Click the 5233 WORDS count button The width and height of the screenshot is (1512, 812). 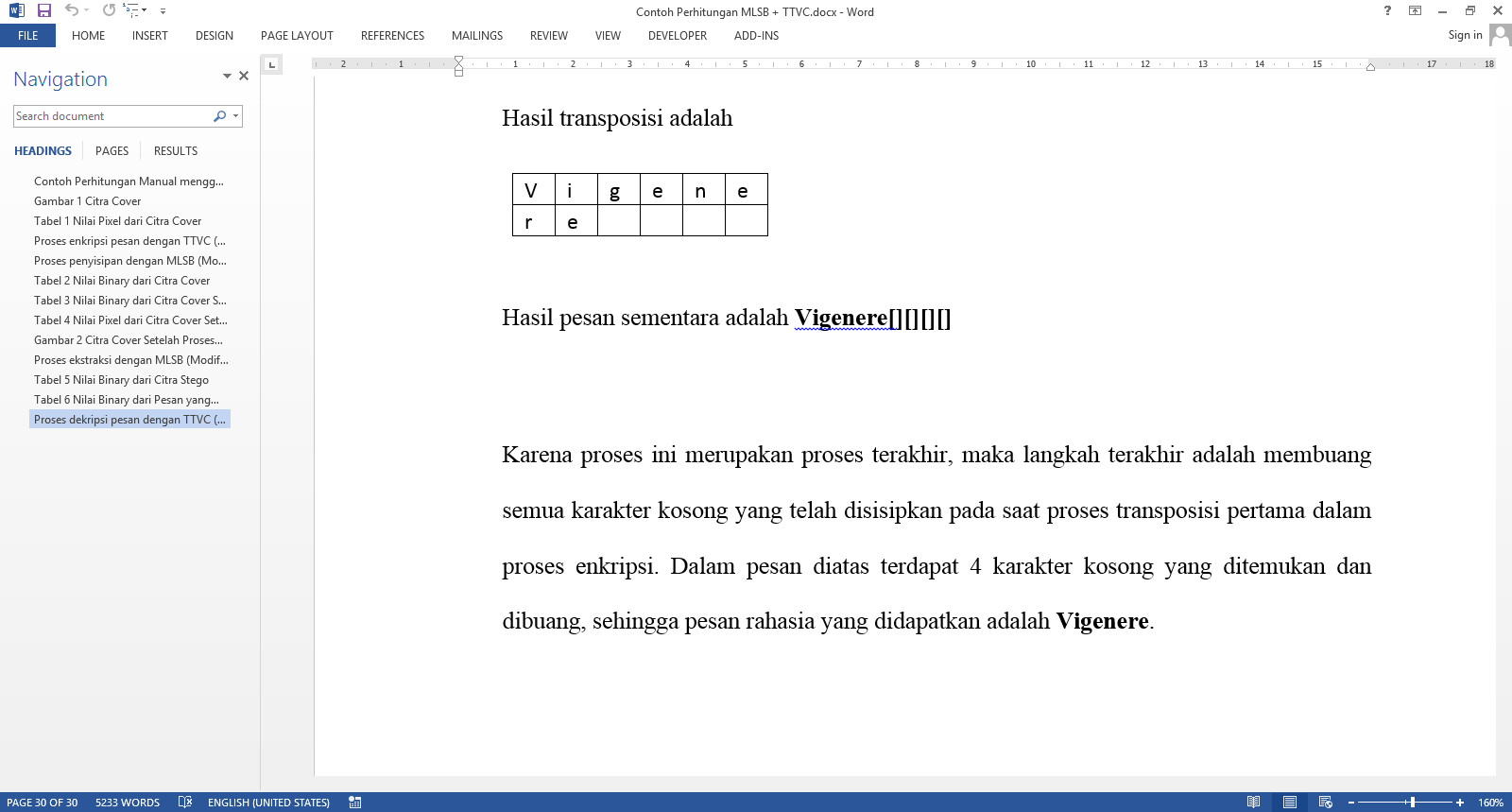pos(128,802)
